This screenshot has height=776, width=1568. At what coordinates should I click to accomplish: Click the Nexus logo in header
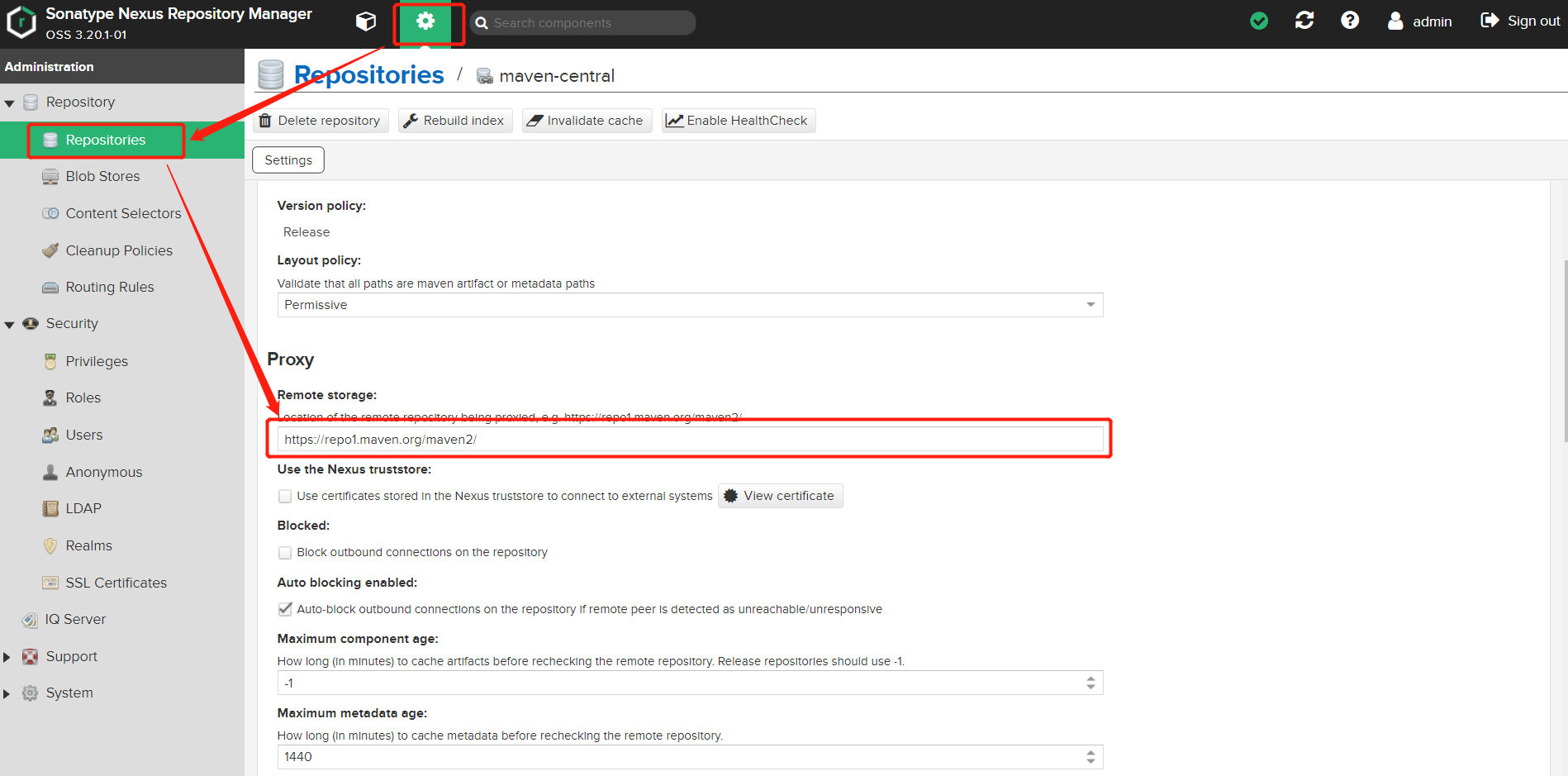(x=21, y=22)
